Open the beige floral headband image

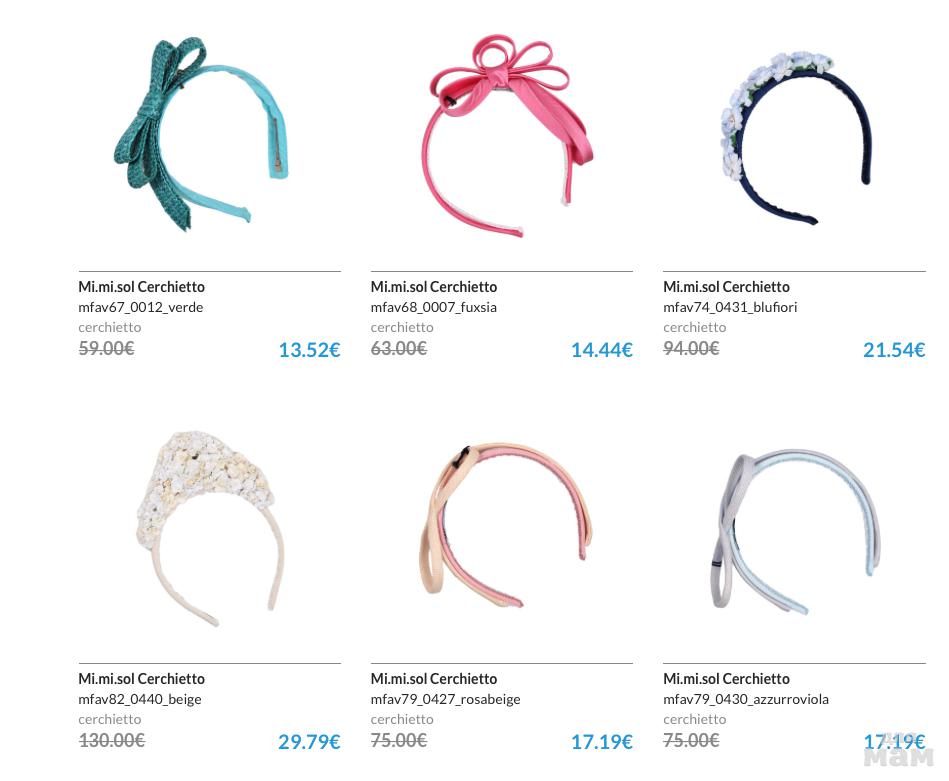pos(210,529)
